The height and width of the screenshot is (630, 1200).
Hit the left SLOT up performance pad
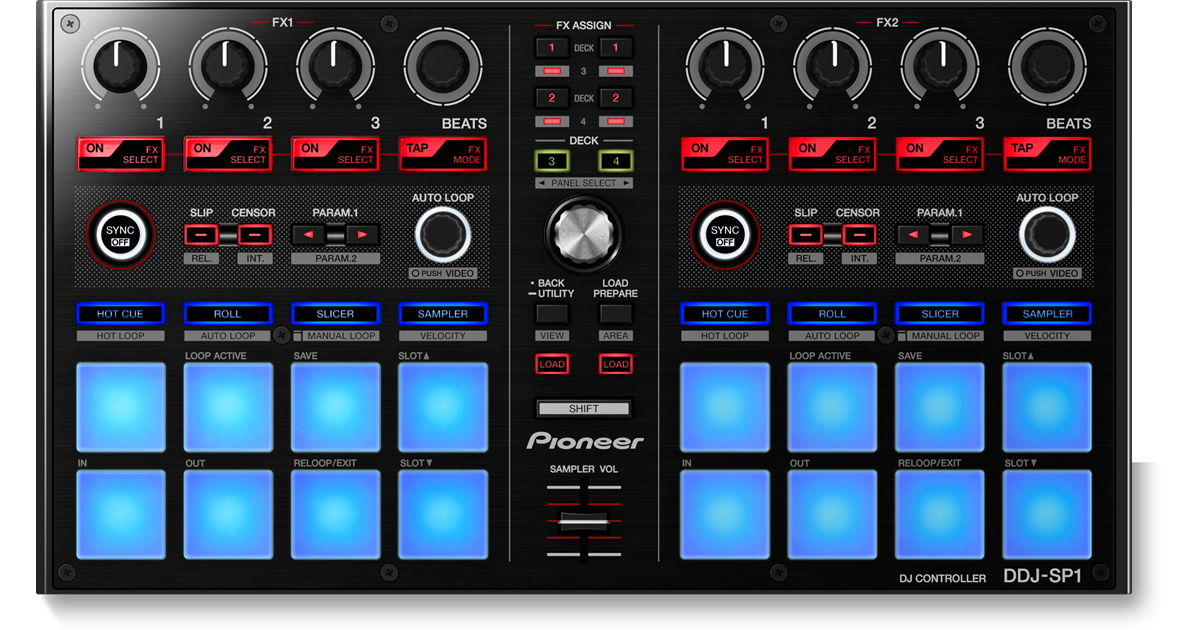(x=443, y=407)
